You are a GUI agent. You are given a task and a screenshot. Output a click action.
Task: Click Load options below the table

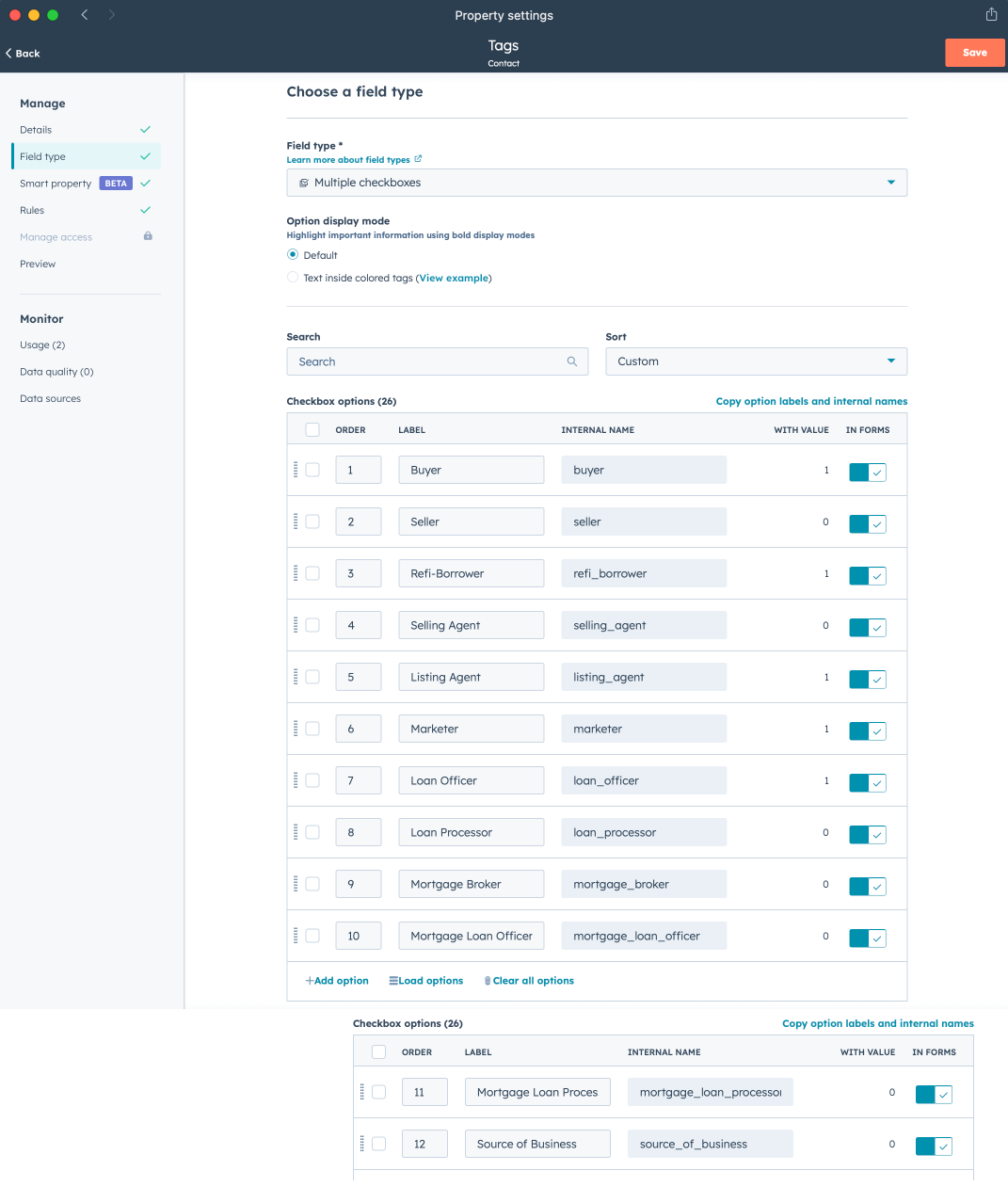click(426, 981)
